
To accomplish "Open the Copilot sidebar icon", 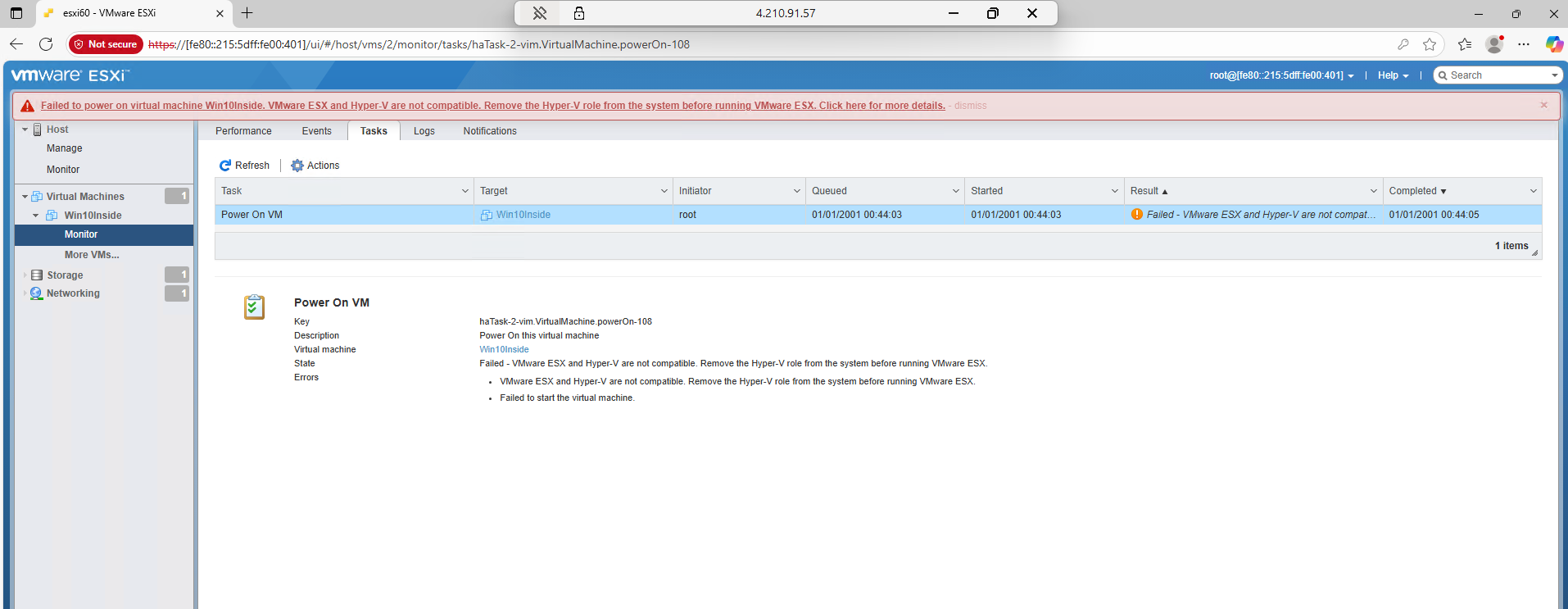I will 1554,44.
